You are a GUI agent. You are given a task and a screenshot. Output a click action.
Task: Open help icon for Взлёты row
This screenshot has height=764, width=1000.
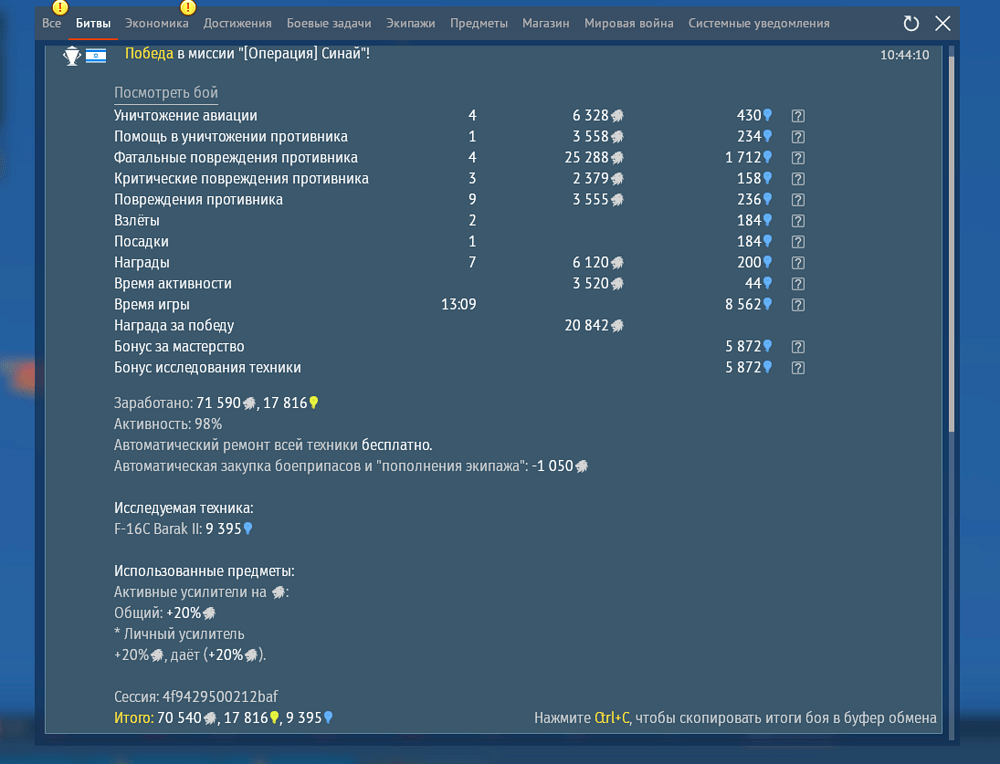click(x=798, y=221)
